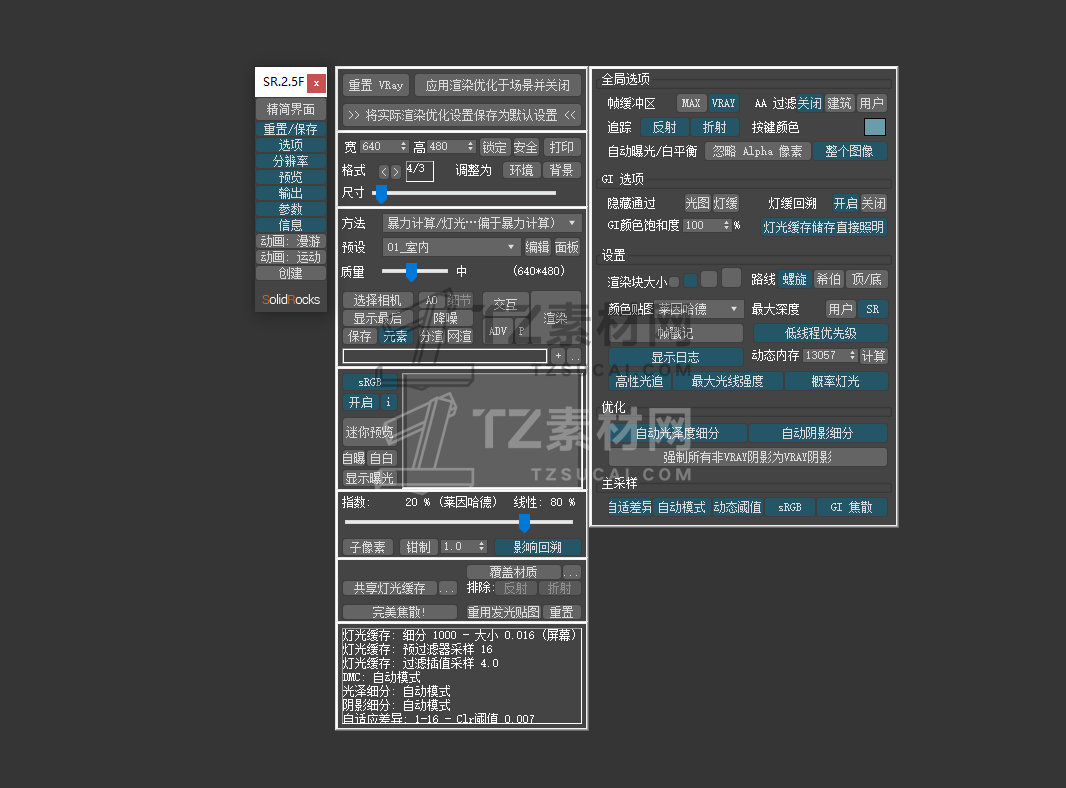Open the 共享灯光缓存 ellipsis button
Screen dimensions: 1066x788
point(447,588)
